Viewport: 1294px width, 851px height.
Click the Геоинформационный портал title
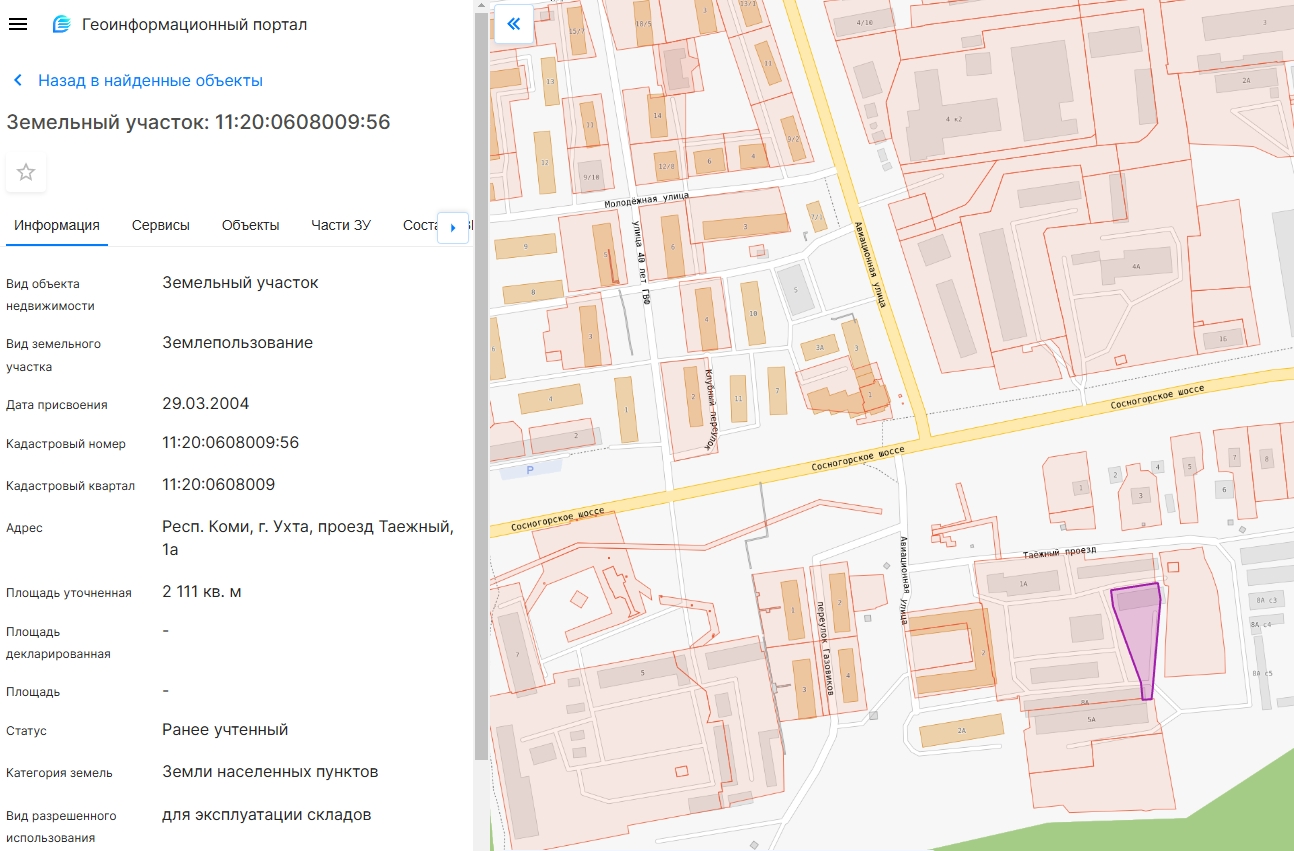click(x=194, y=24)
